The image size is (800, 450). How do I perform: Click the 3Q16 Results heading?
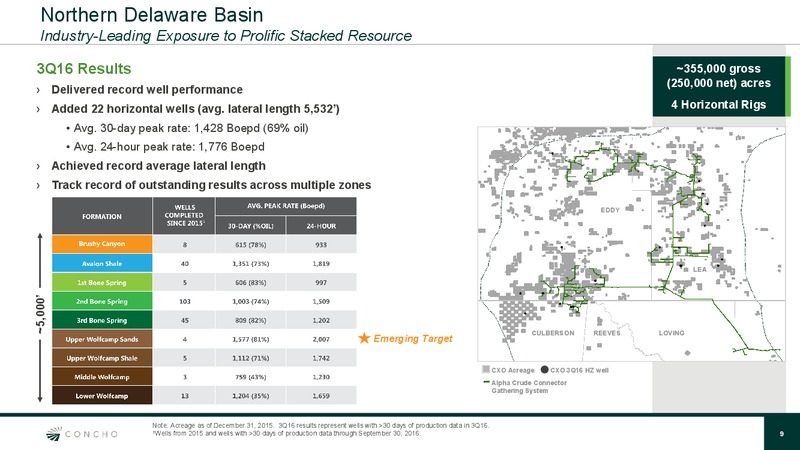(84, 68)
